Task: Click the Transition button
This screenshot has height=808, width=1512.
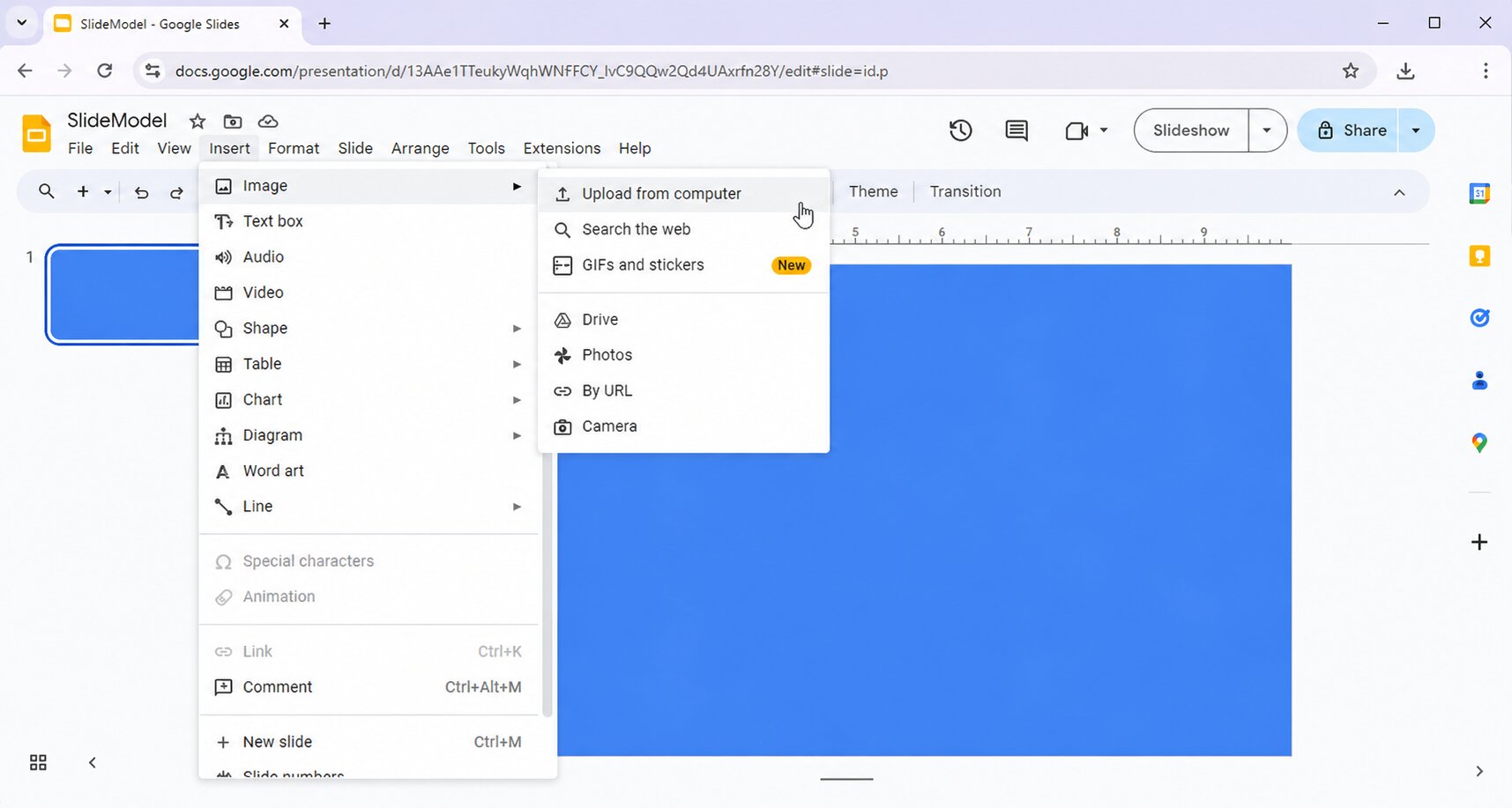Action: 965,191
